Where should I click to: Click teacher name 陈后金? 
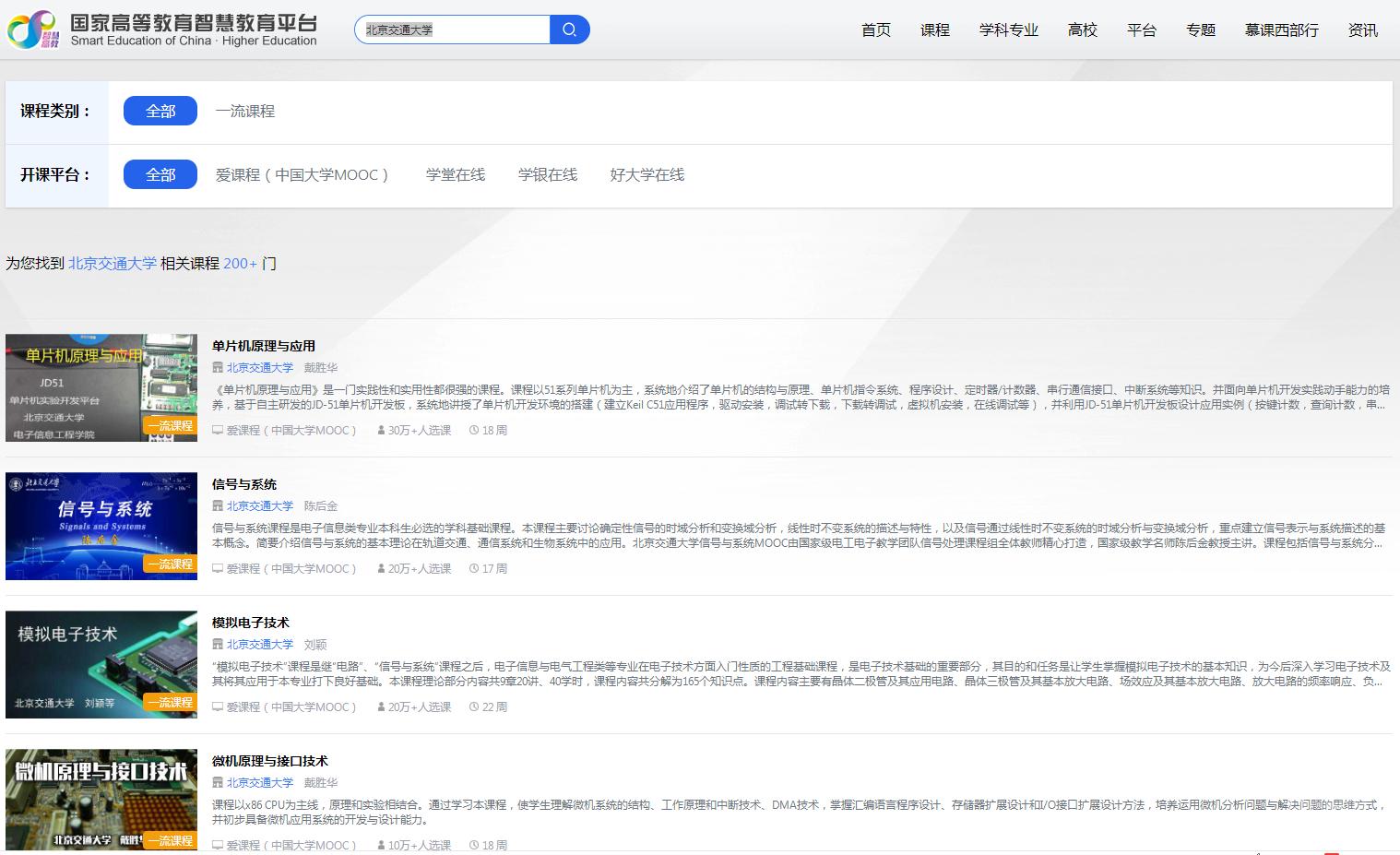click(321, 506)
